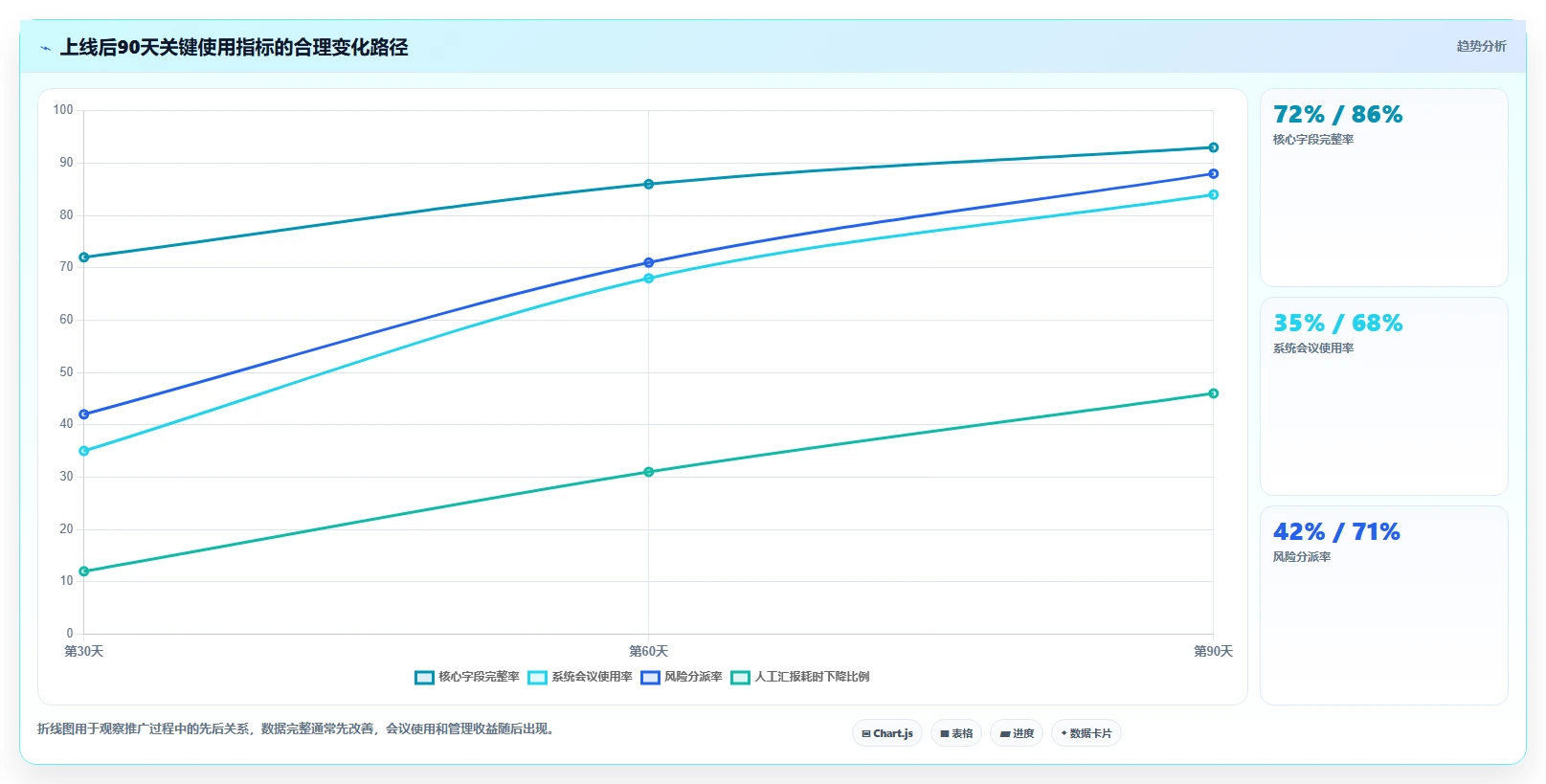This screenshot has width=1546, height=784.
Task: Click the 趋势分析 tag in the header
Action: pos(1481,46)
